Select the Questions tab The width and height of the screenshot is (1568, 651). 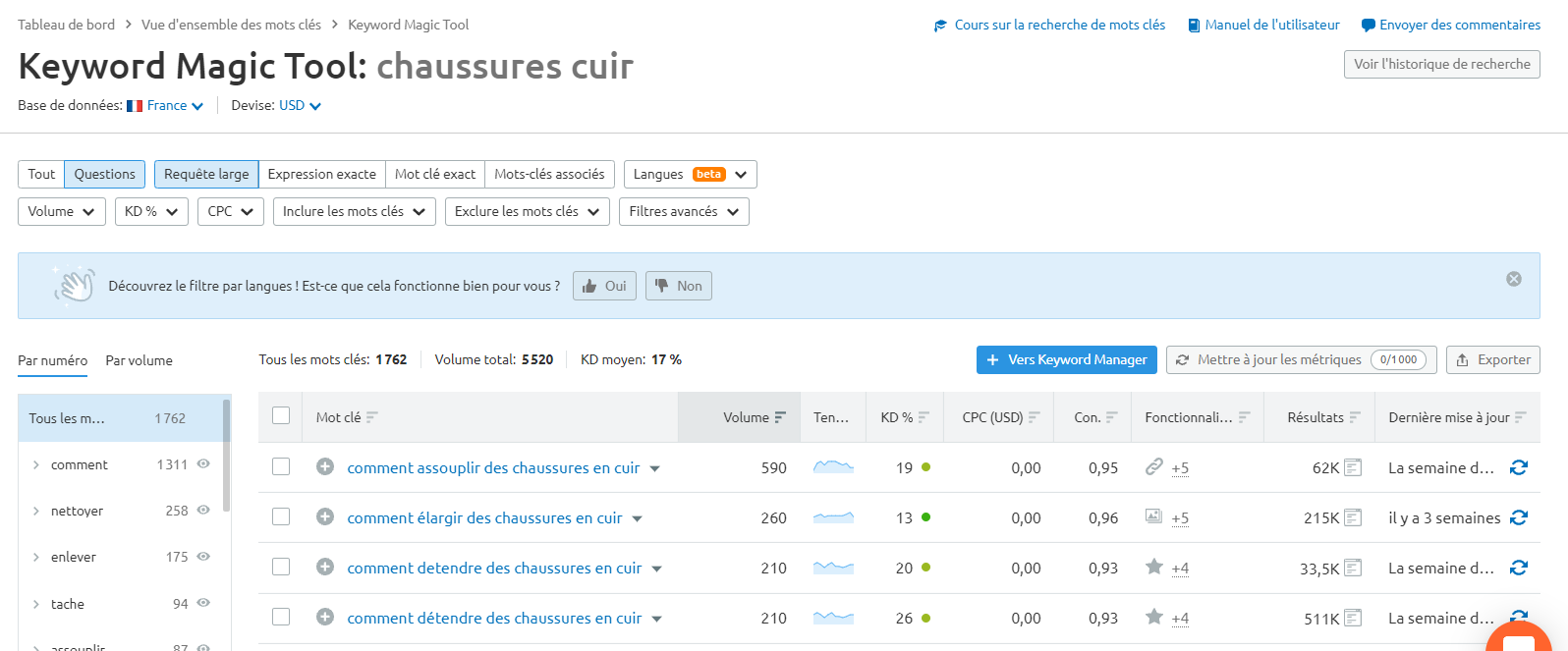(x=105, y=174)
